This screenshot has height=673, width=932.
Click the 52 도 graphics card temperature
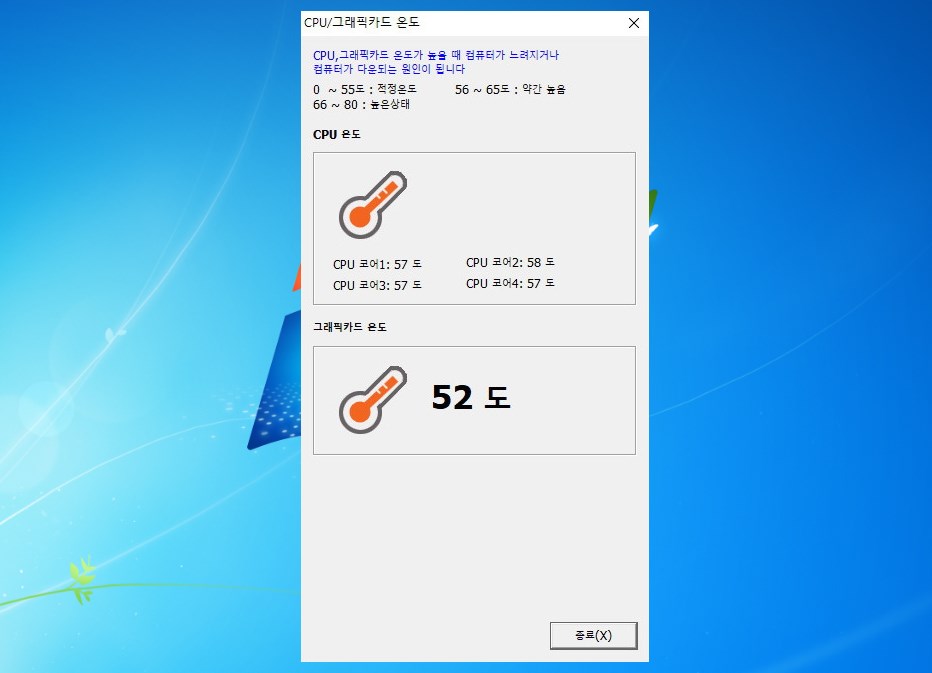coord(471,397)
